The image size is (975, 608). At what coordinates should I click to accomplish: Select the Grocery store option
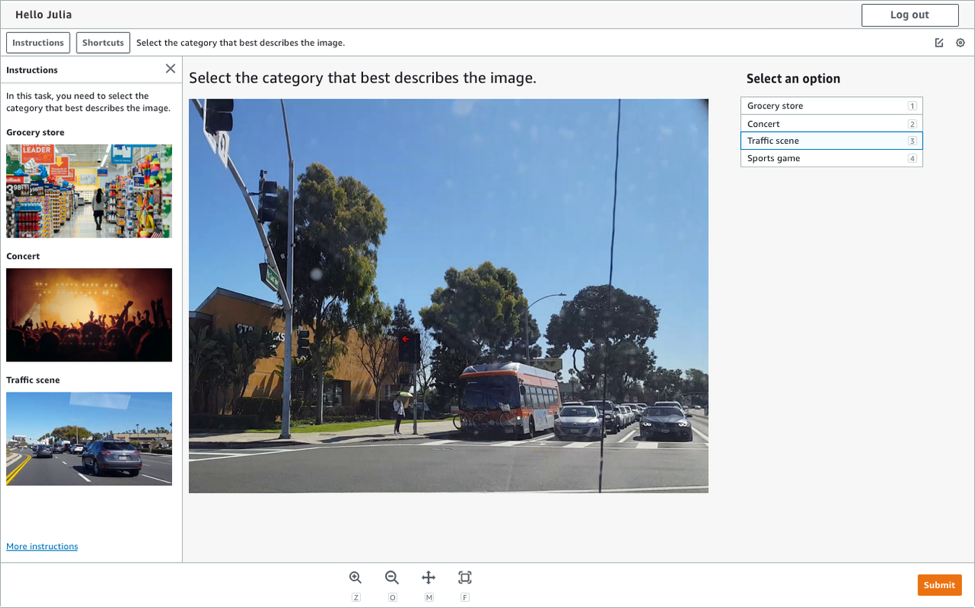coord(831,106)
